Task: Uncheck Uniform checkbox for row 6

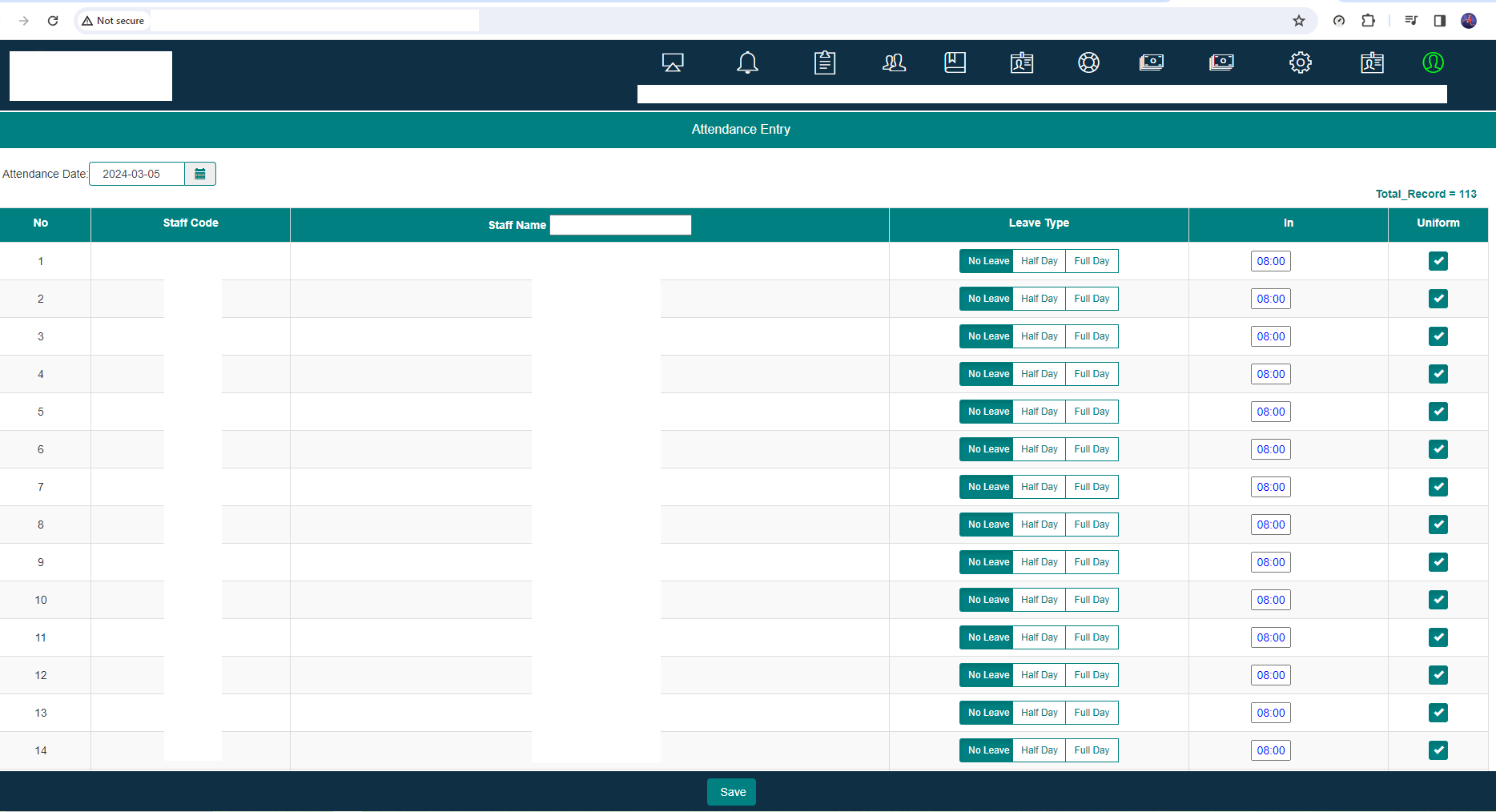Action: 1438,449
